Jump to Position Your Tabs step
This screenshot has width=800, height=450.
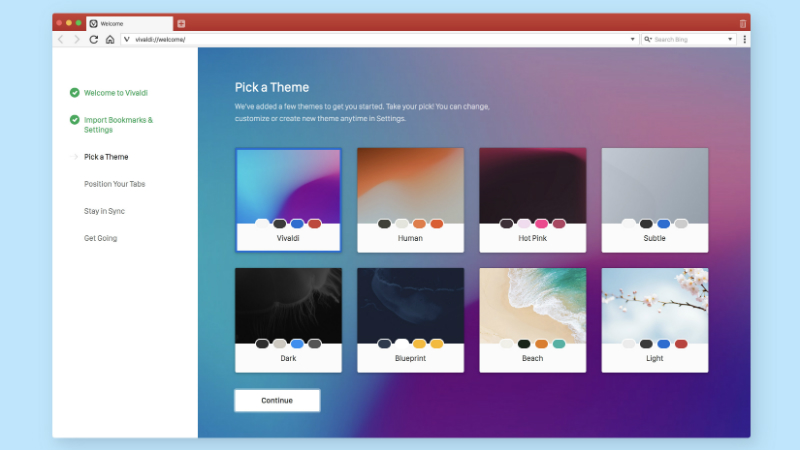point(114,184)
